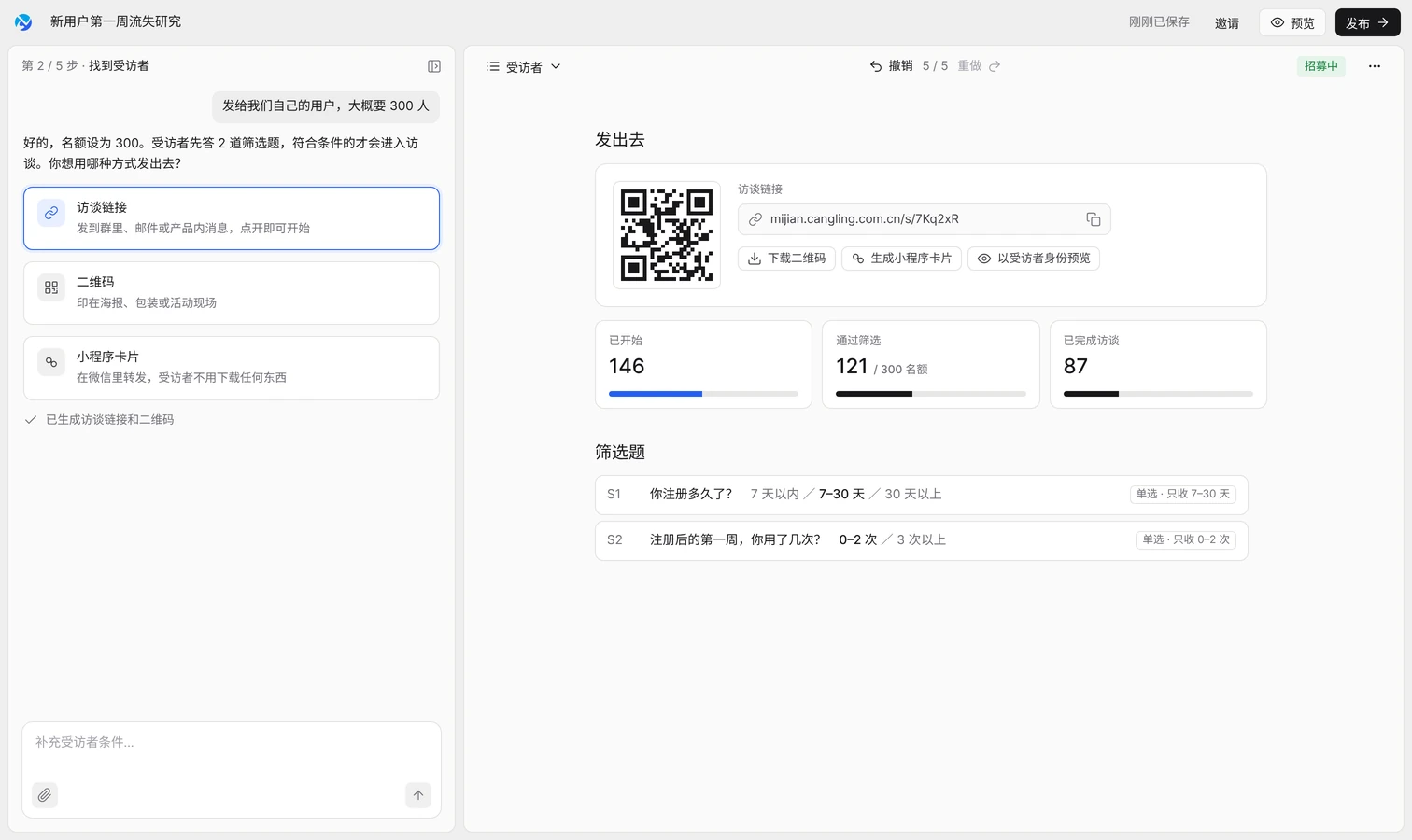Screen dimensions: 1412x840
Task: Send the message with the arrow button
Action: (x=418, y=795)
